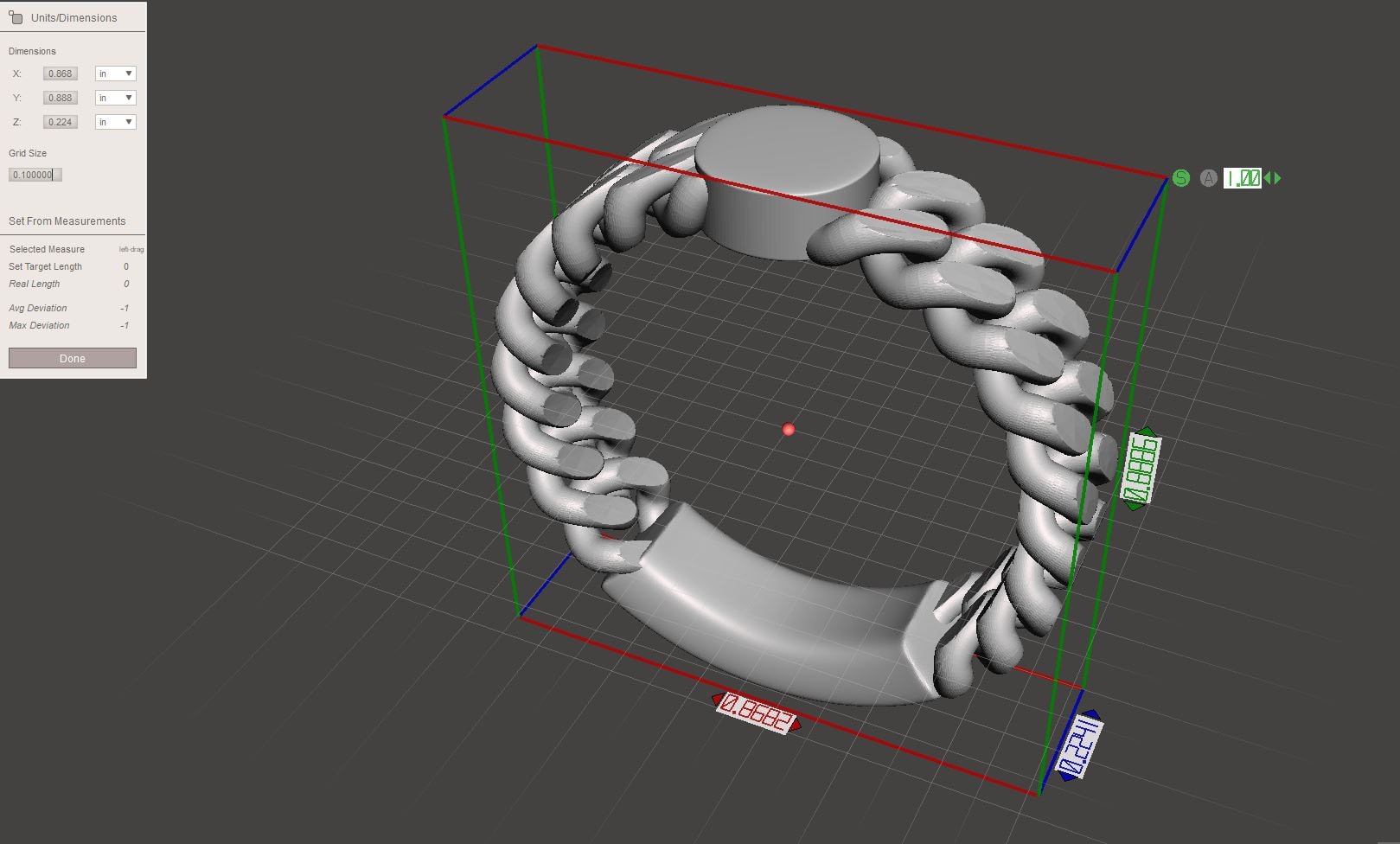This screenshot has width=1400, height=844.
Task: Click the Y dimension value field
Action: click(x=61, y=98)
